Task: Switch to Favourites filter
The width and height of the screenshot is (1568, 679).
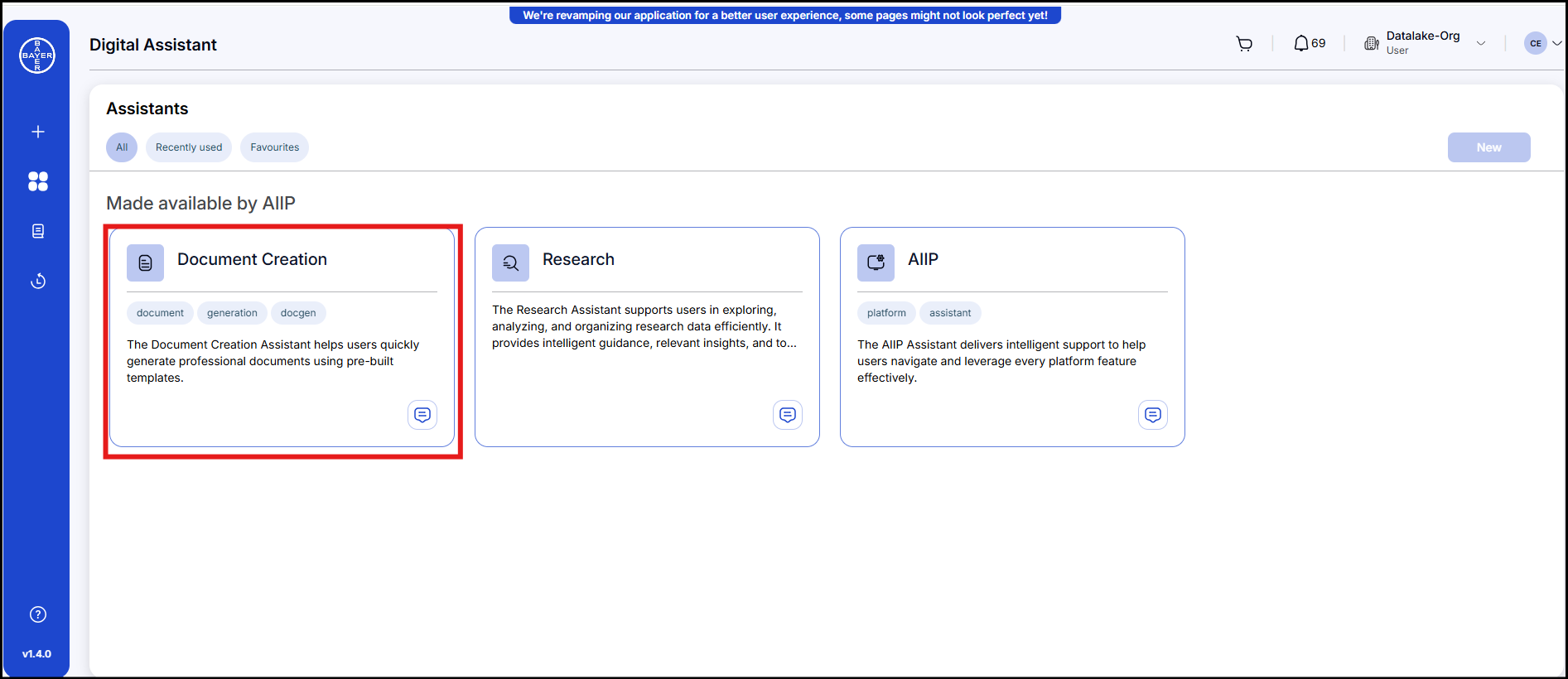Action: click(x=275, y=147)
